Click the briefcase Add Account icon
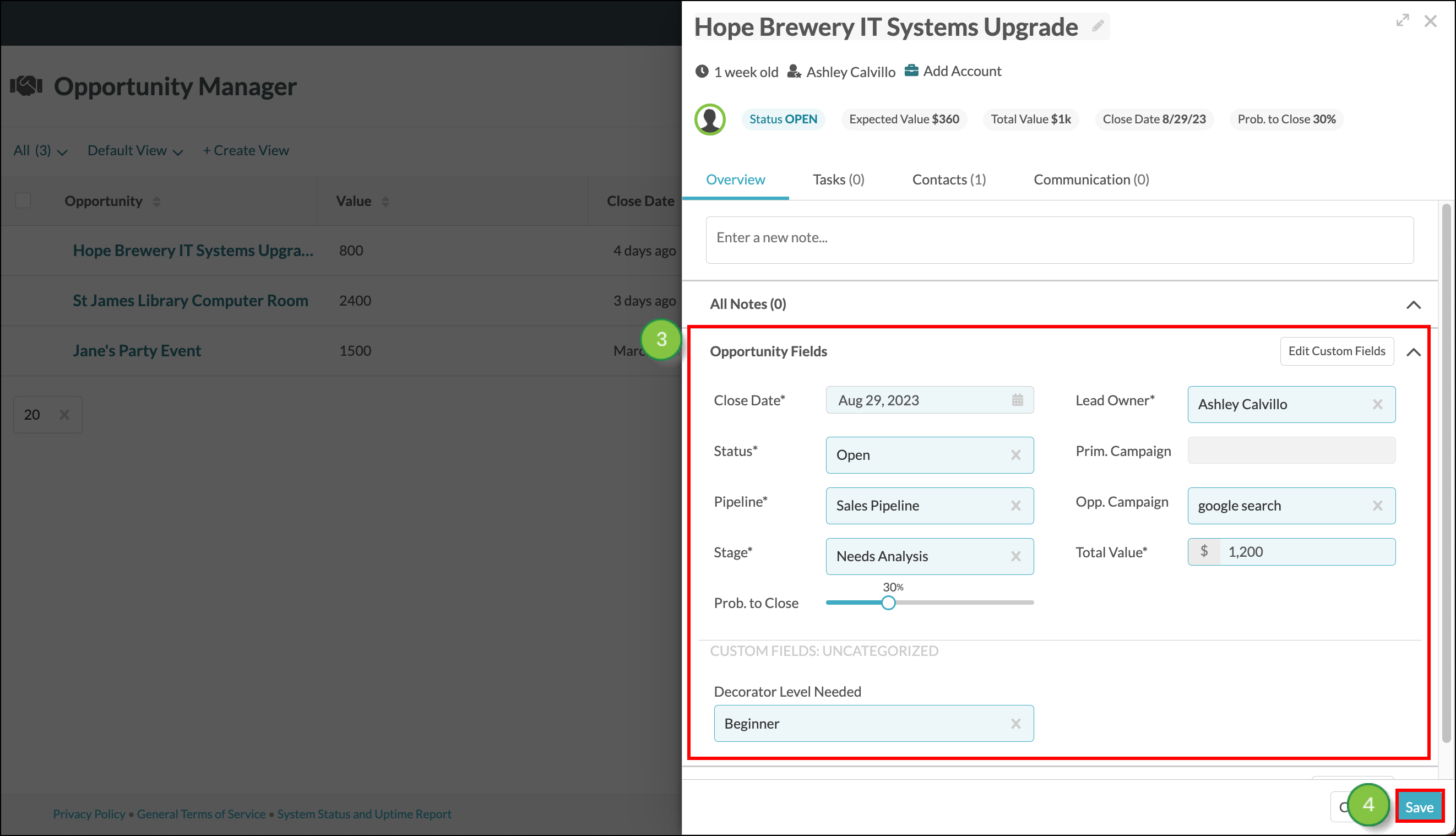 [x=911, y=70]
